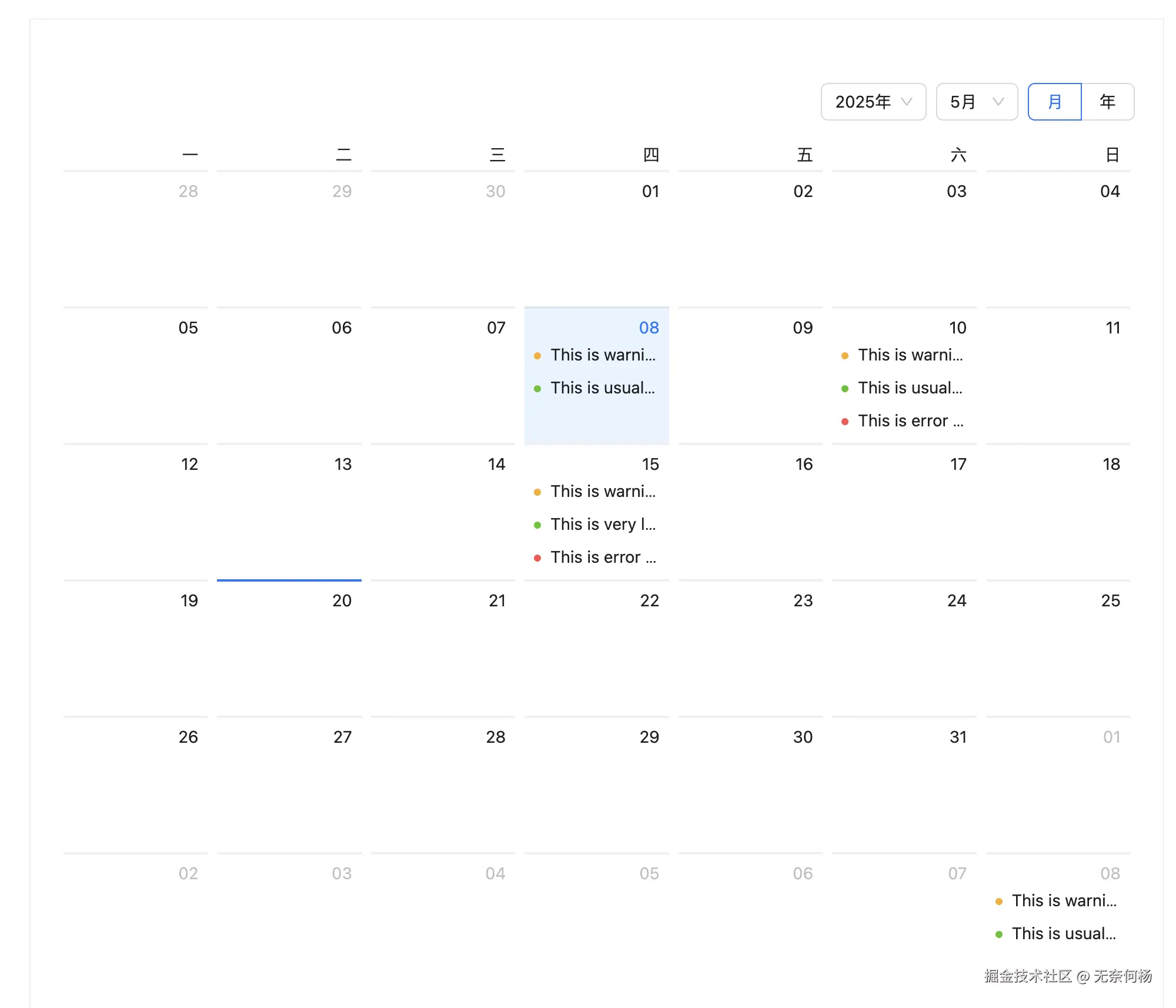The image size is (1176, 1008).
Task: Select date 01 in first row
Action: pyautogui.click(x=650, y=191)
